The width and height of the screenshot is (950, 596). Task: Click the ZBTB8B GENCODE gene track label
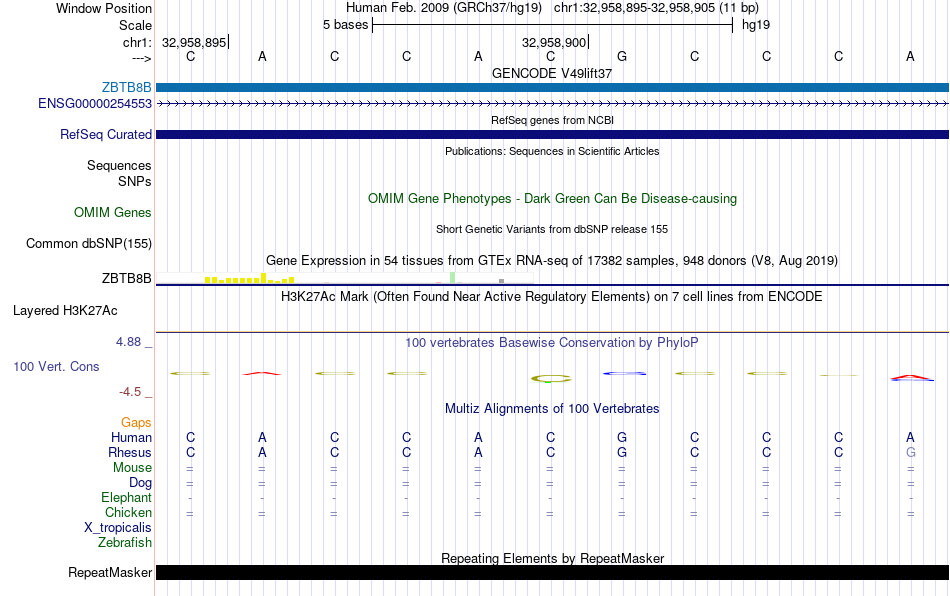[x=126, y=88]
